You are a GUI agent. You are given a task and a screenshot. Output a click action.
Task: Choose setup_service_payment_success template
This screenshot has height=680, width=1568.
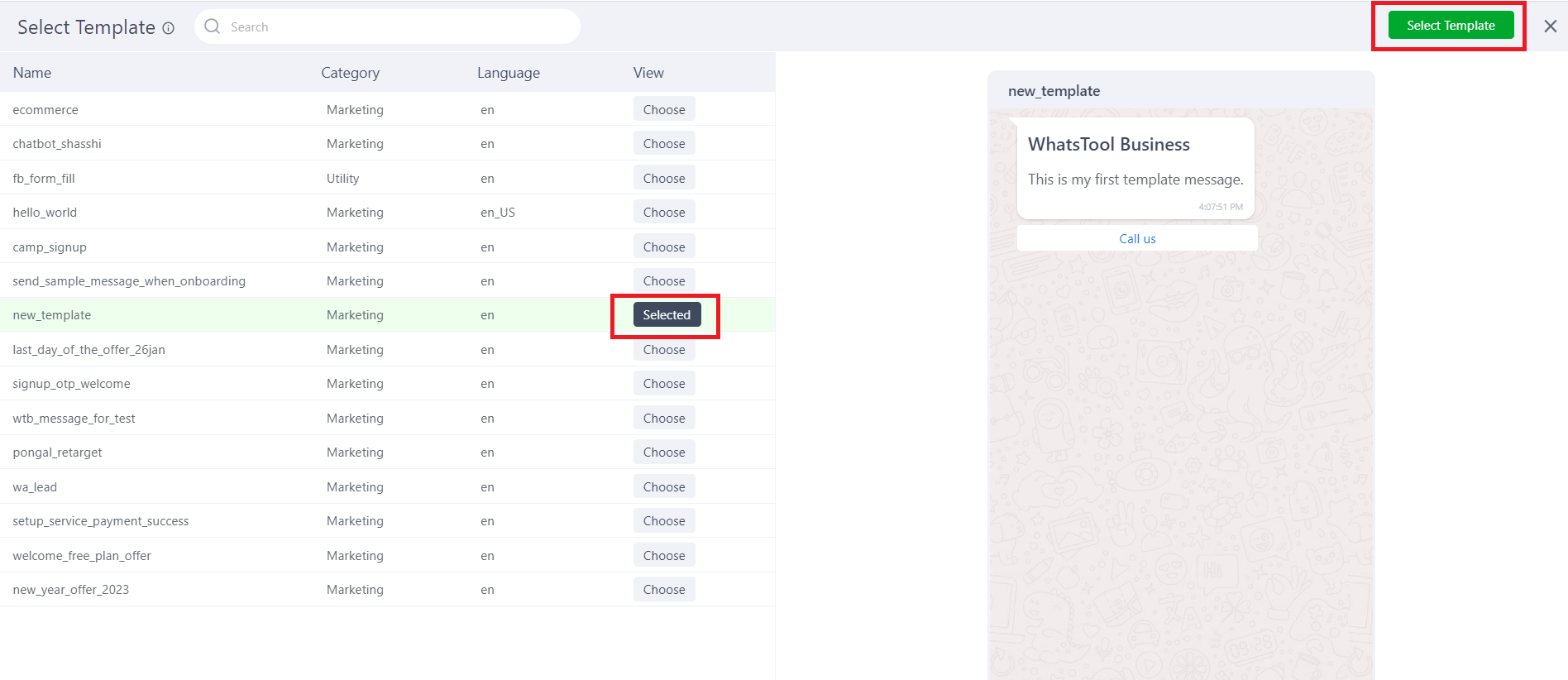tap(664, 520)
